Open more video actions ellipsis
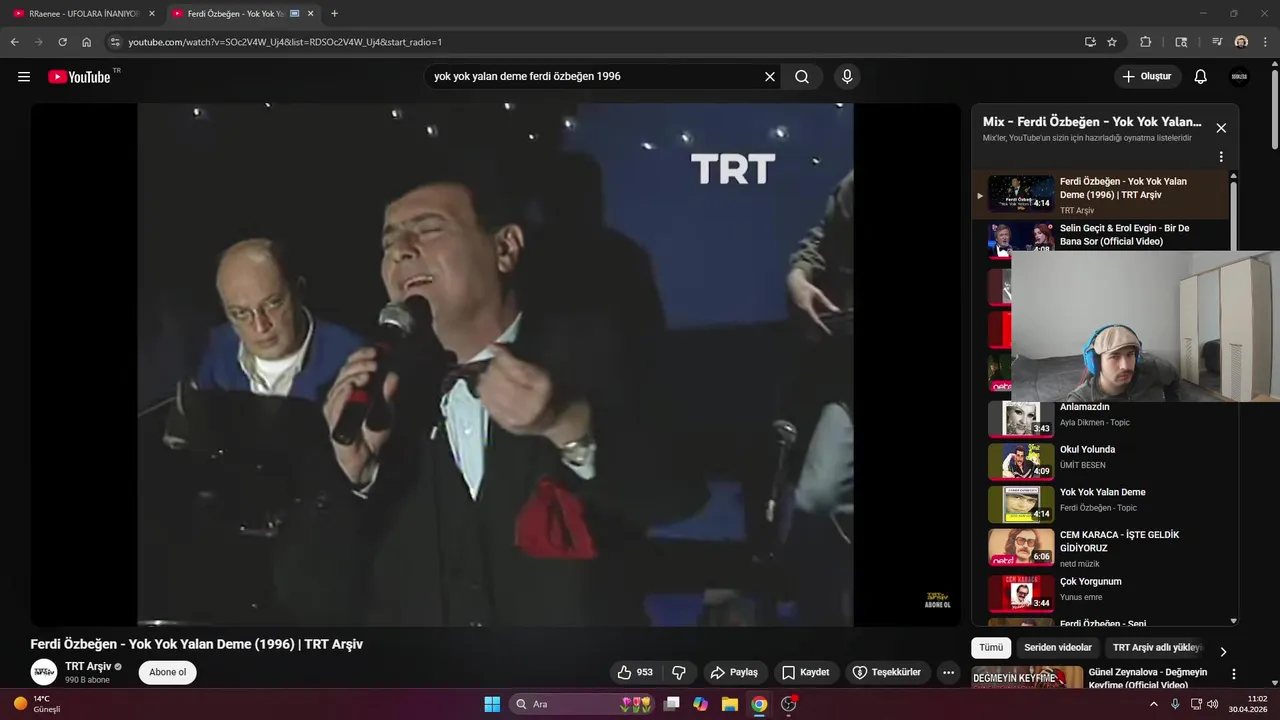1280x720 pixels. [949, 672]
